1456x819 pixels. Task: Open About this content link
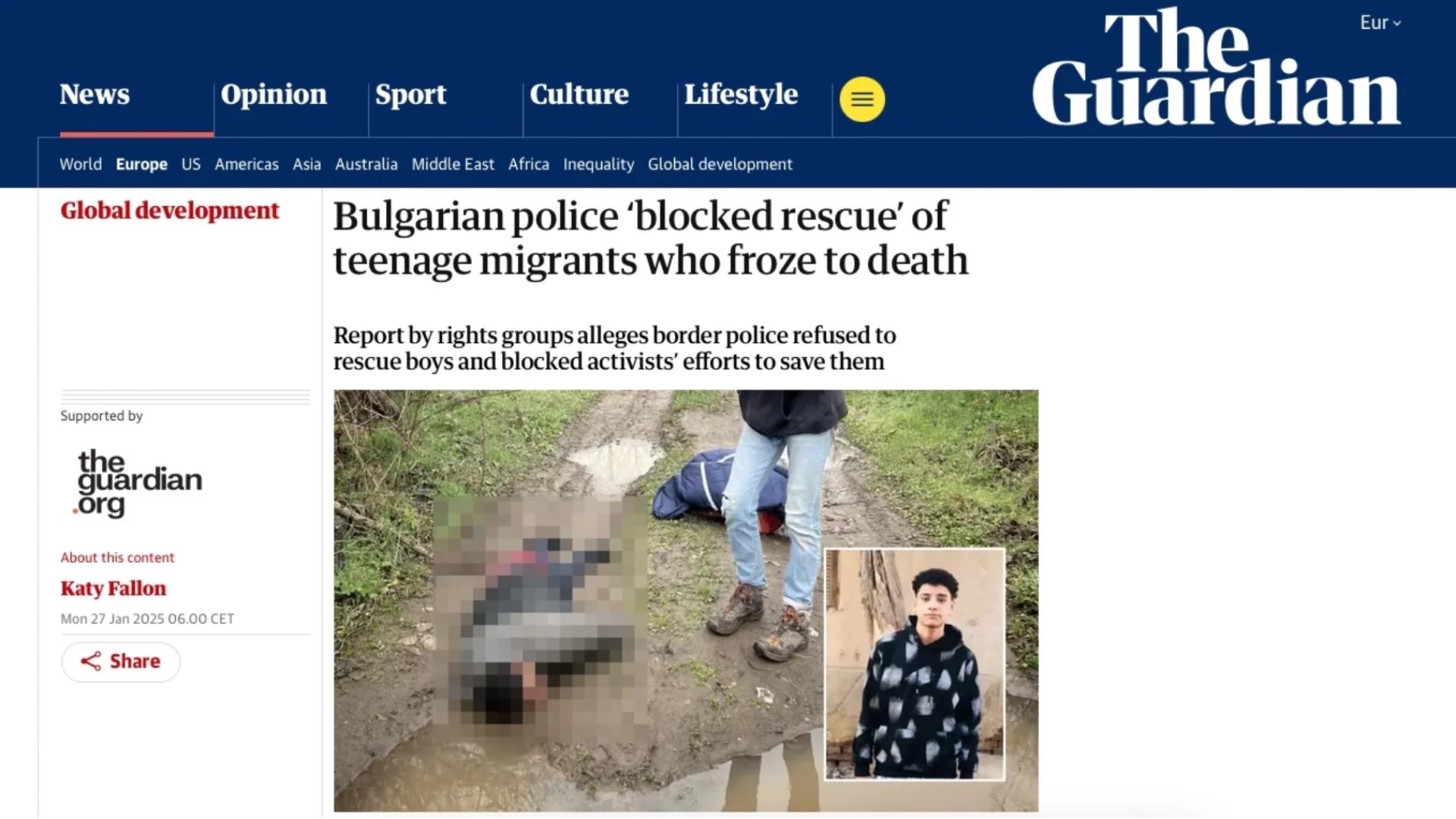(x=118, y=557)
